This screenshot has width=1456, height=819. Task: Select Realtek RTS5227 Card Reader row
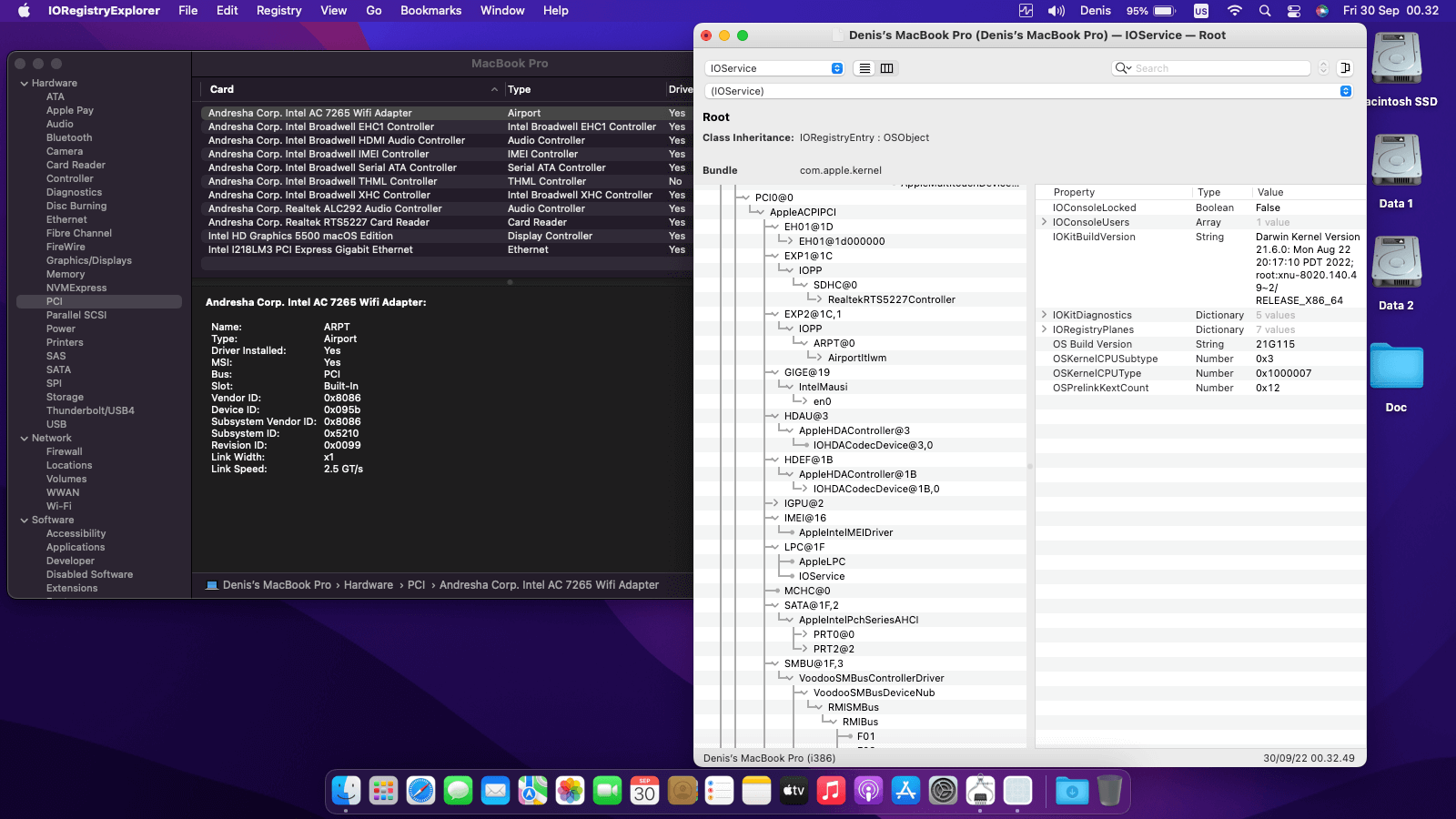(446, 222)
